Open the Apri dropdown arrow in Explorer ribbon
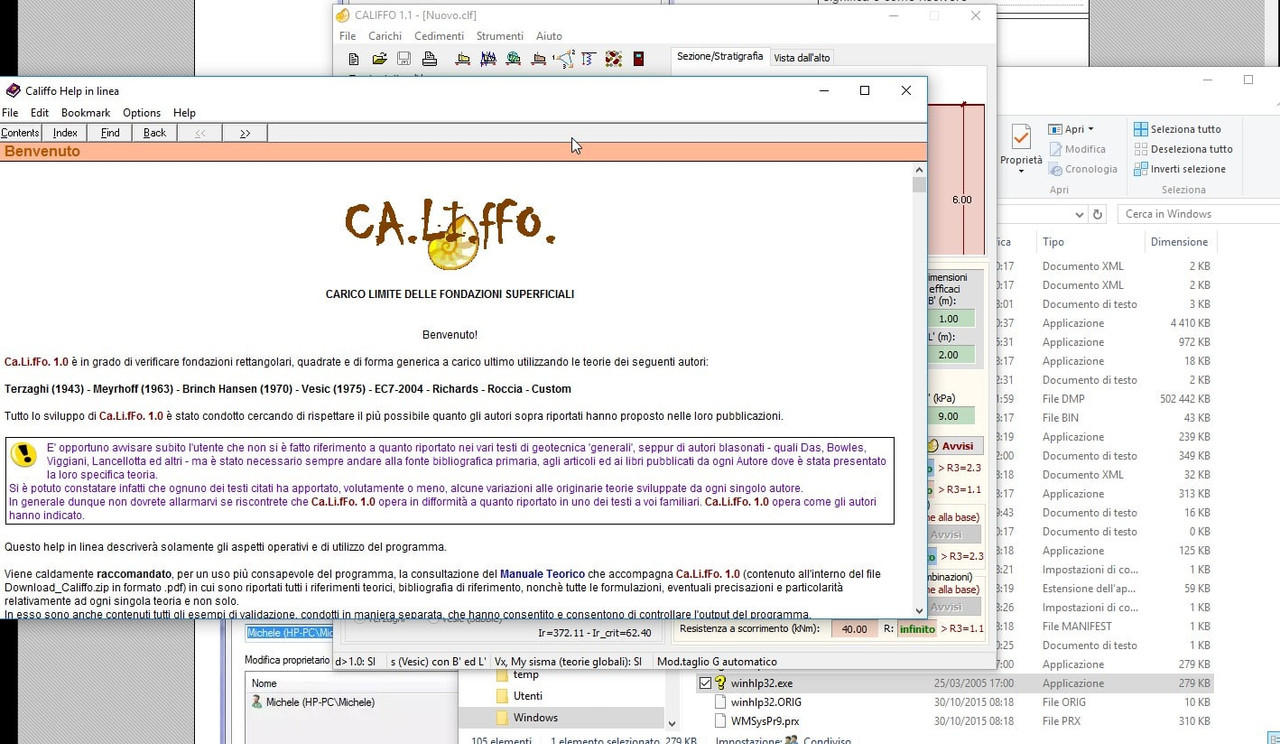This screenshot has width=1280, height=744. coord(1090,129)
